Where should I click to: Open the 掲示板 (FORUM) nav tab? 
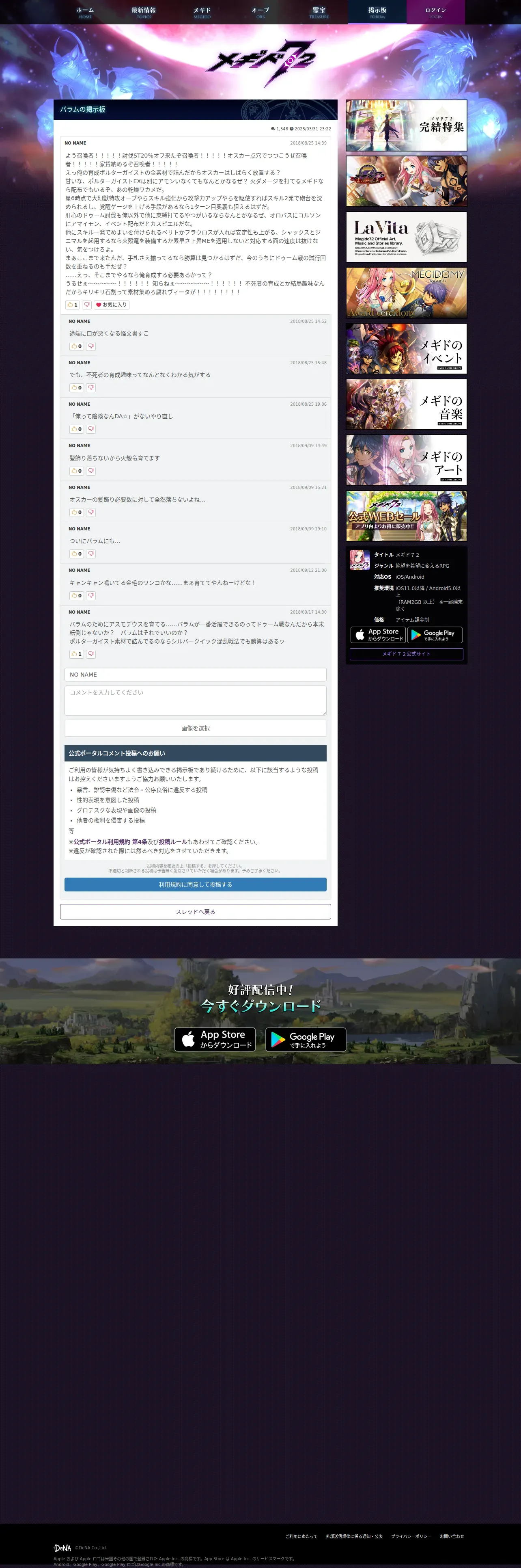(377, 12)
